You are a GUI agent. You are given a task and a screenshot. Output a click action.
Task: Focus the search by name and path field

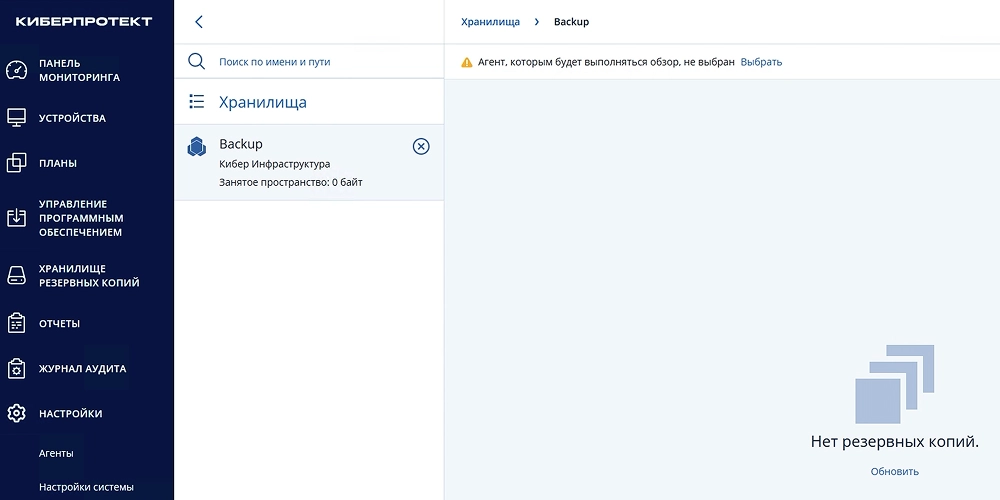(x=320, y=62)
